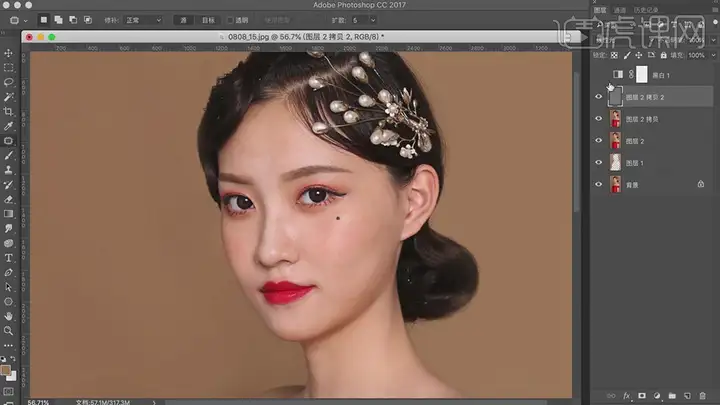
Task: Click the new selection mode icon
Action: [44, 20]
